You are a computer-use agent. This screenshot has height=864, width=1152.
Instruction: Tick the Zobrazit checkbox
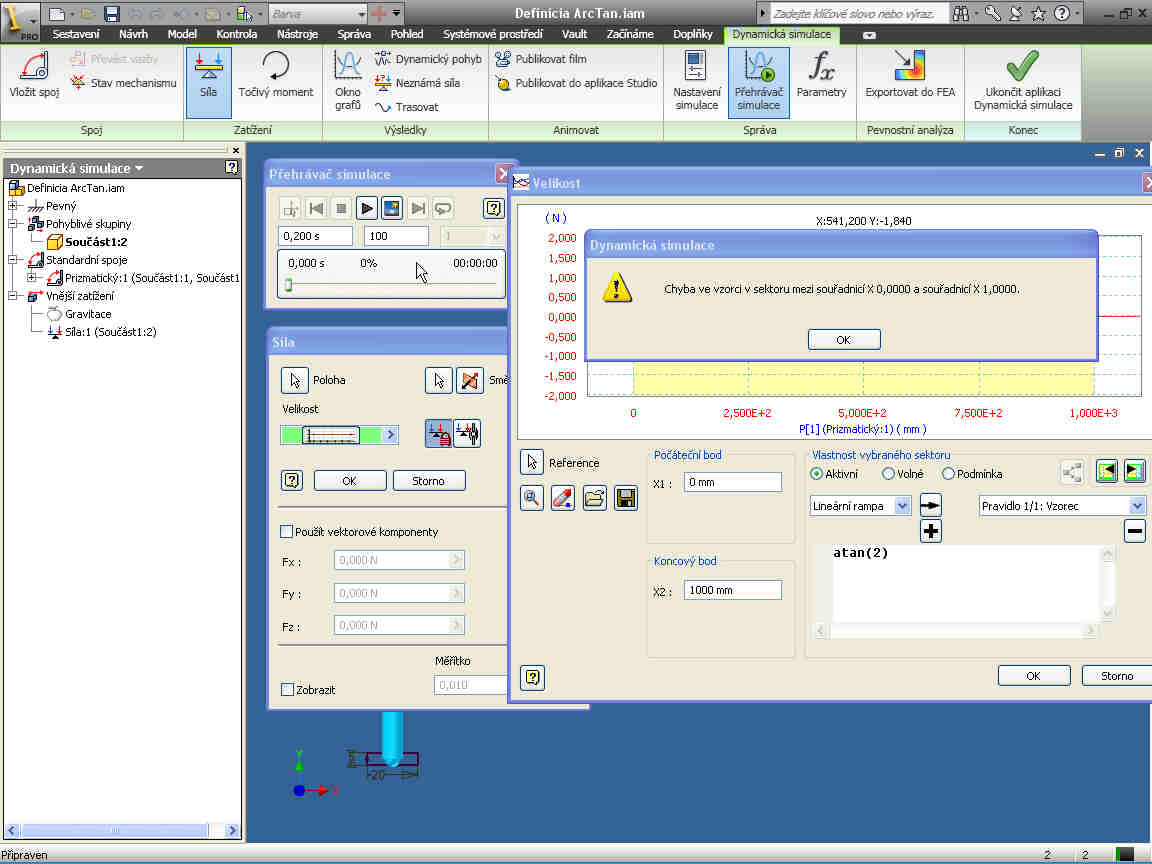[x=287, y=689]
